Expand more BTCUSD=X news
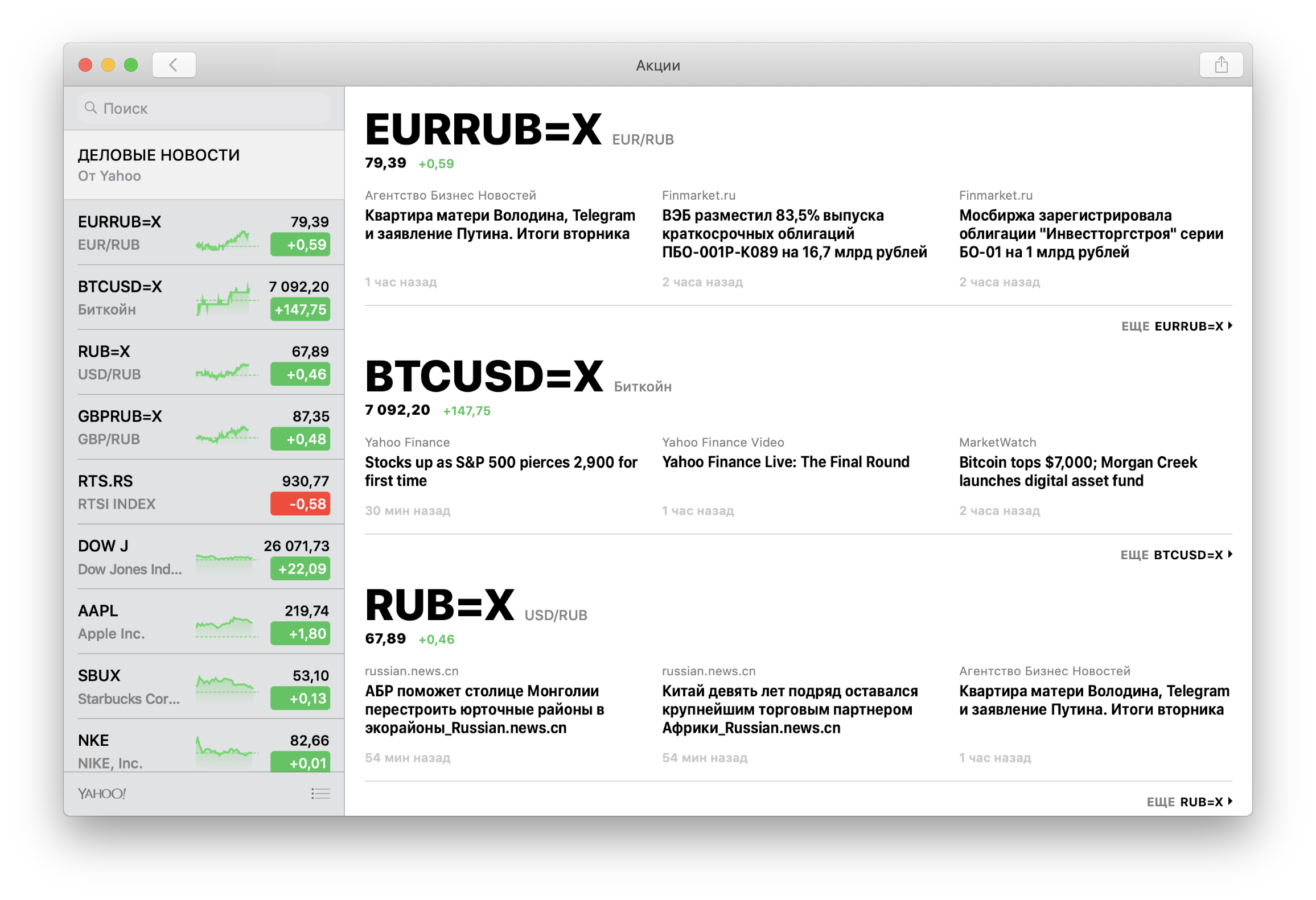This screenshot has width=1316, height=900. 1177,555
